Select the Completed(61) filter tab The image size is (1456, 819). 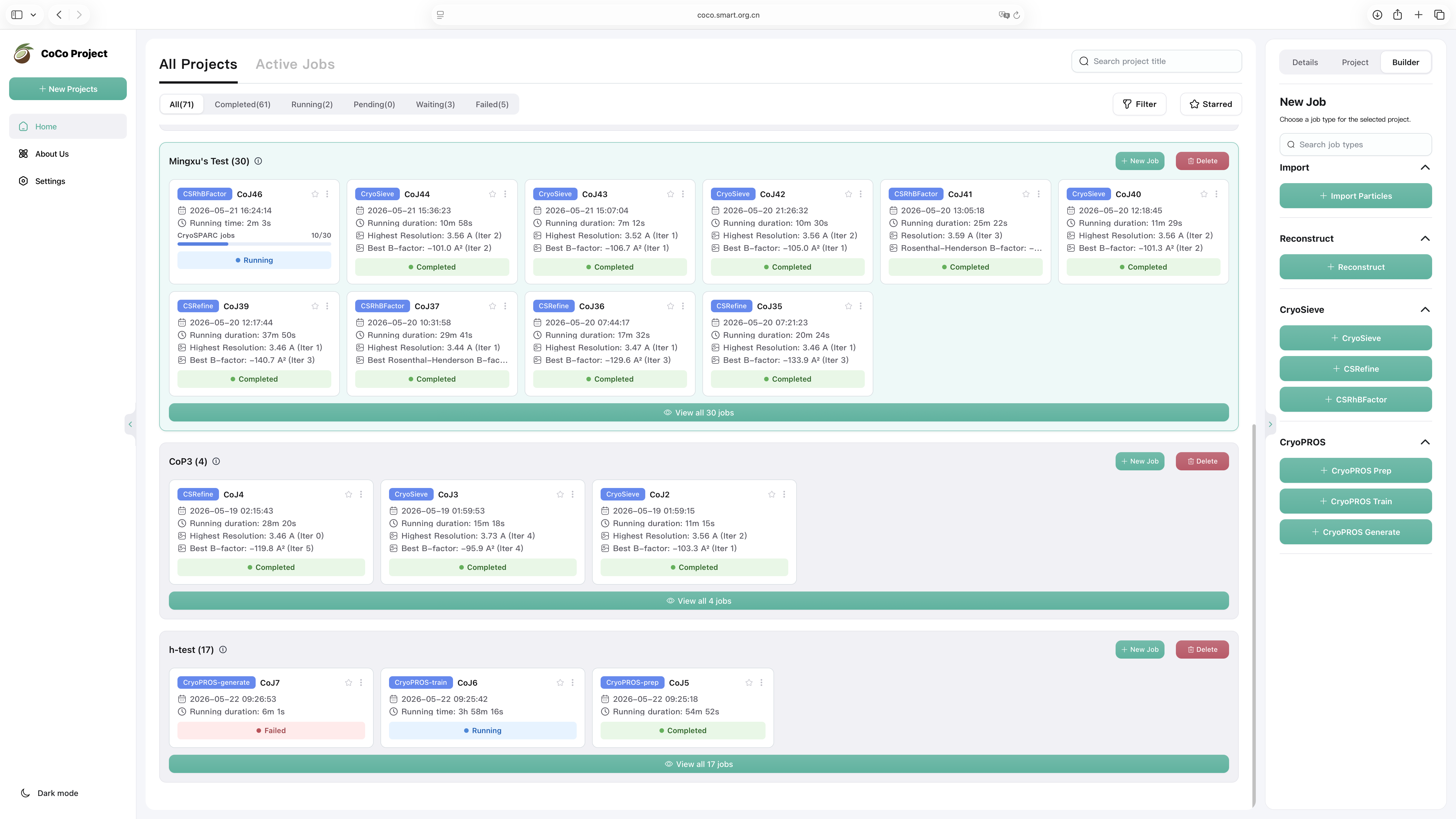point(243,105)
